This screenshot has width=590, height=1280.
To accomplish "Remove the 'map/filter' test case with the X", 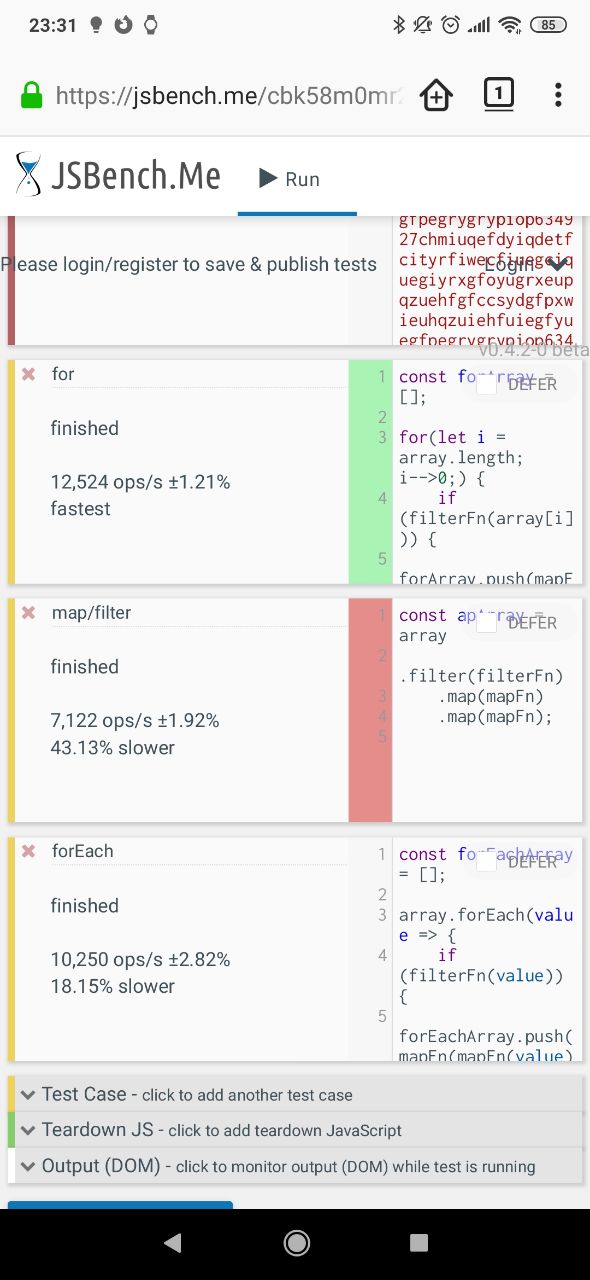I will 29,613.
